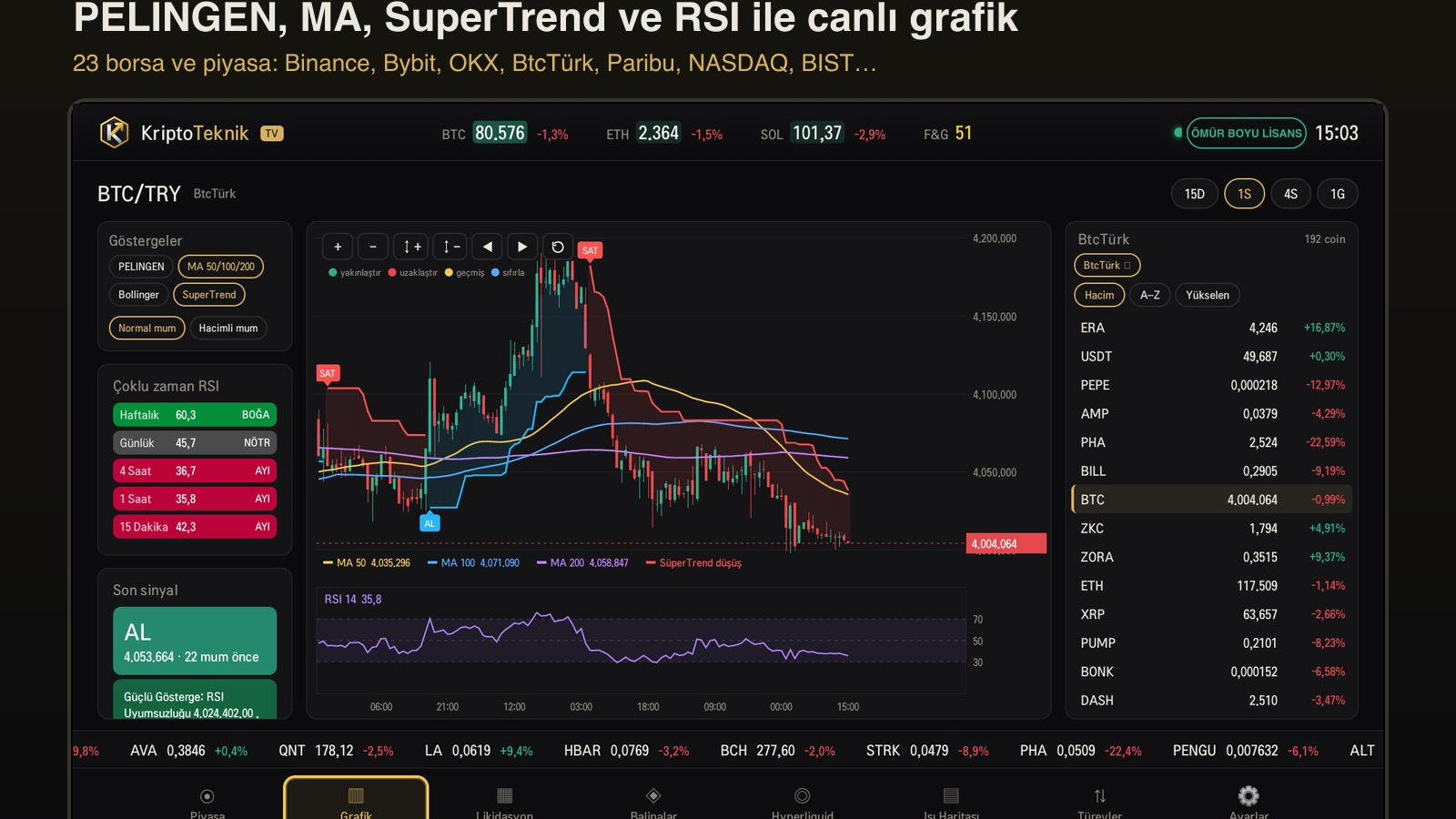Select the 15D timeframe
The height and width of the screenshot is (819, 1456).
click(x=1194, y=194)
